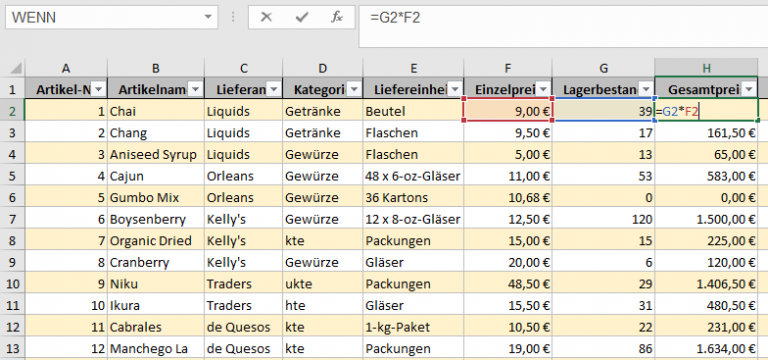Open the Artikel-Nr filter dropdown

(x=99, y=89)
